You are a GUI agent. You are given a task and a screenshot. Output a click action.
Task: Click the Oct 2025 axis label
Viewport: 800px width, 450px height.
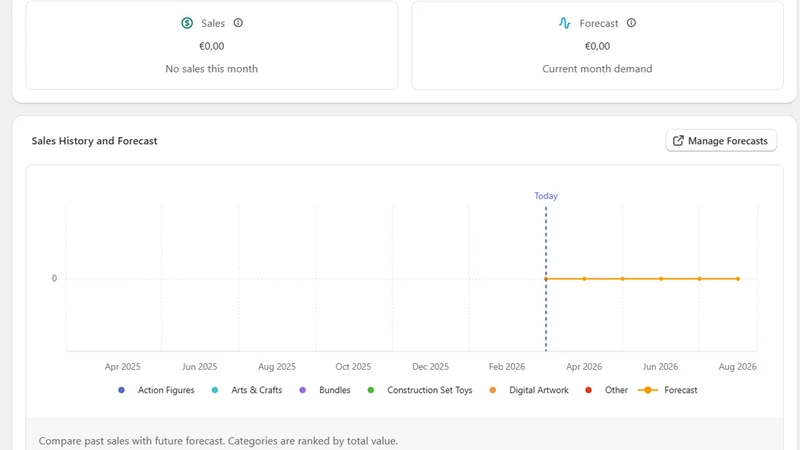353,366
